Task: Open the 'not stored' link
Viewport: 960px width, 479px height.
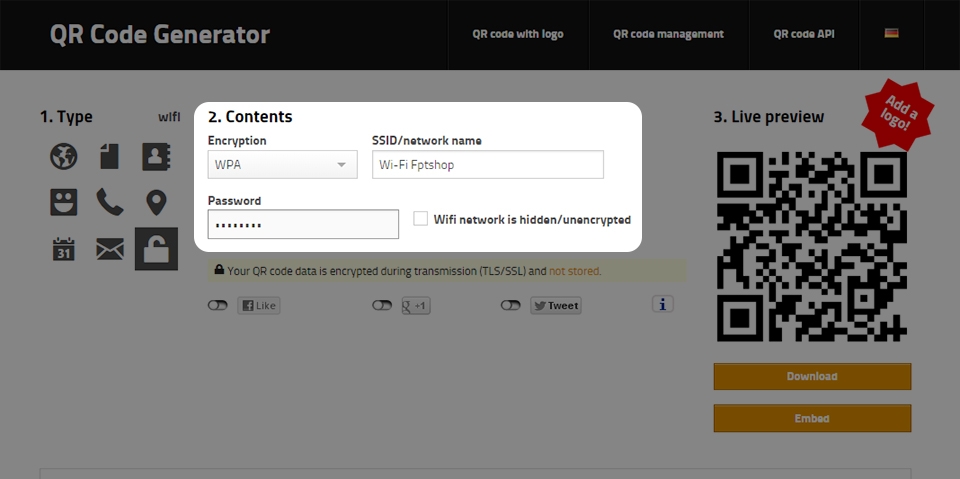Action: 575,271
